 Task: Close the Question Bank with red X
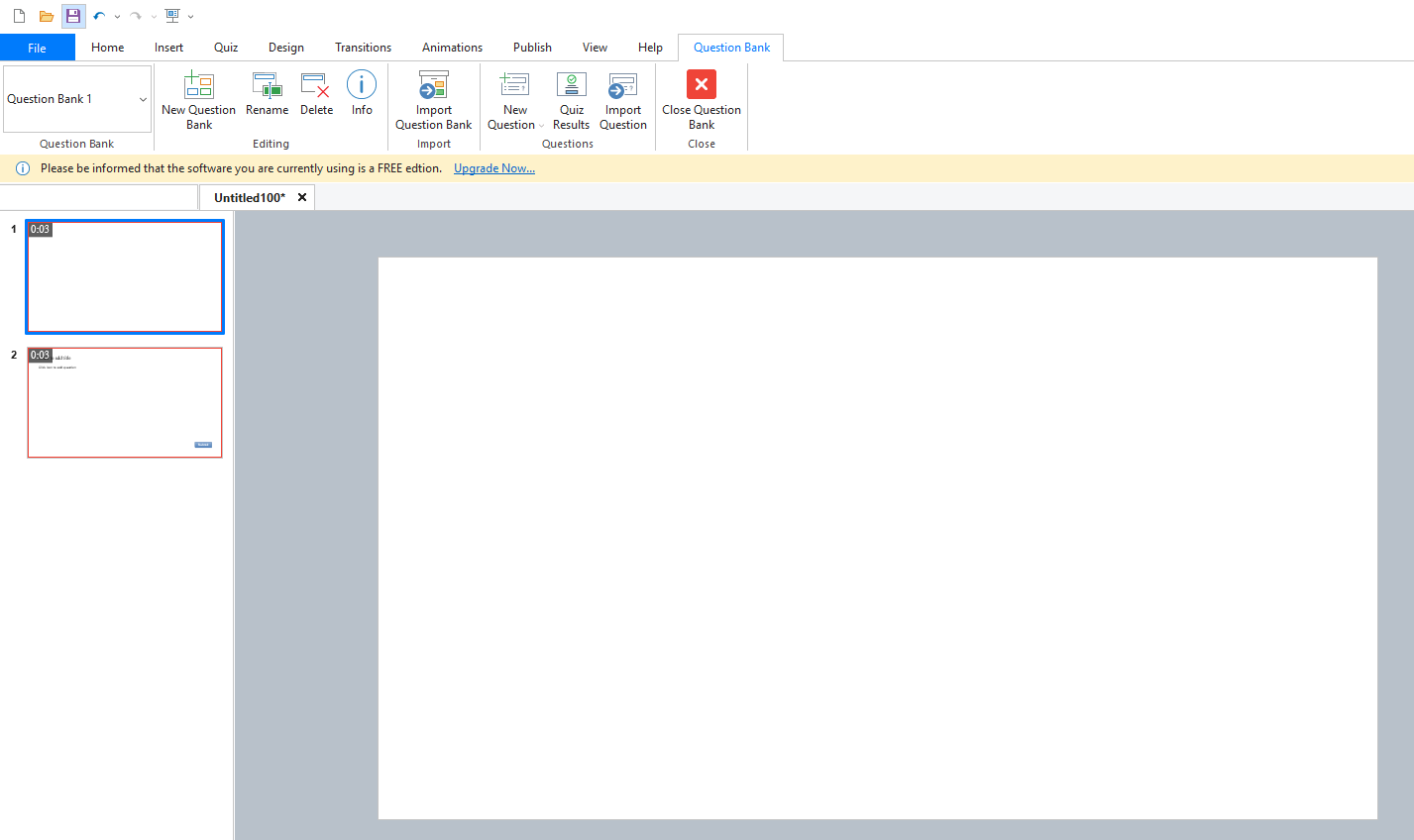point(702,84)
